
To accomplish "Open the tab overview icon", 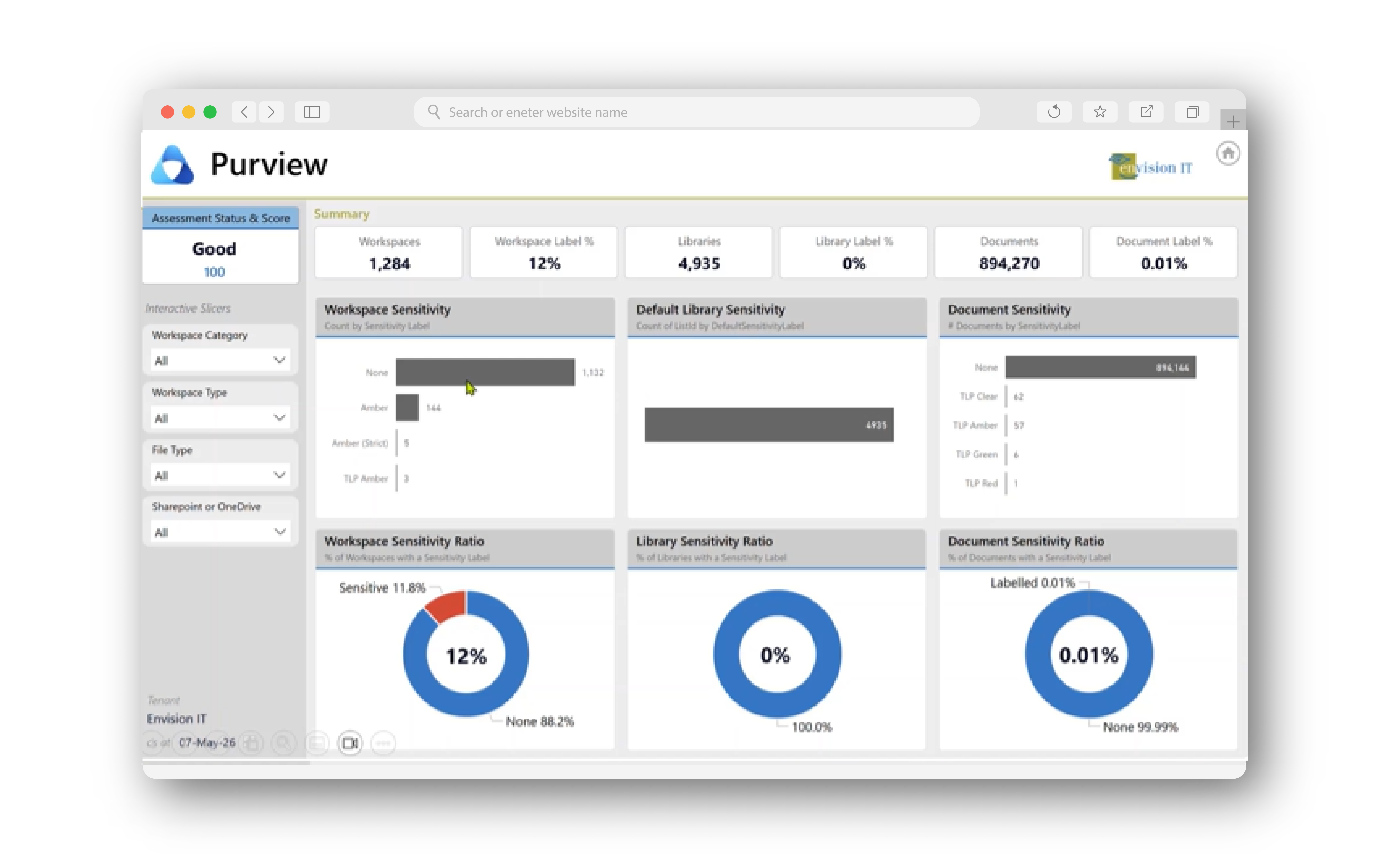I will tap(1192, 112).
